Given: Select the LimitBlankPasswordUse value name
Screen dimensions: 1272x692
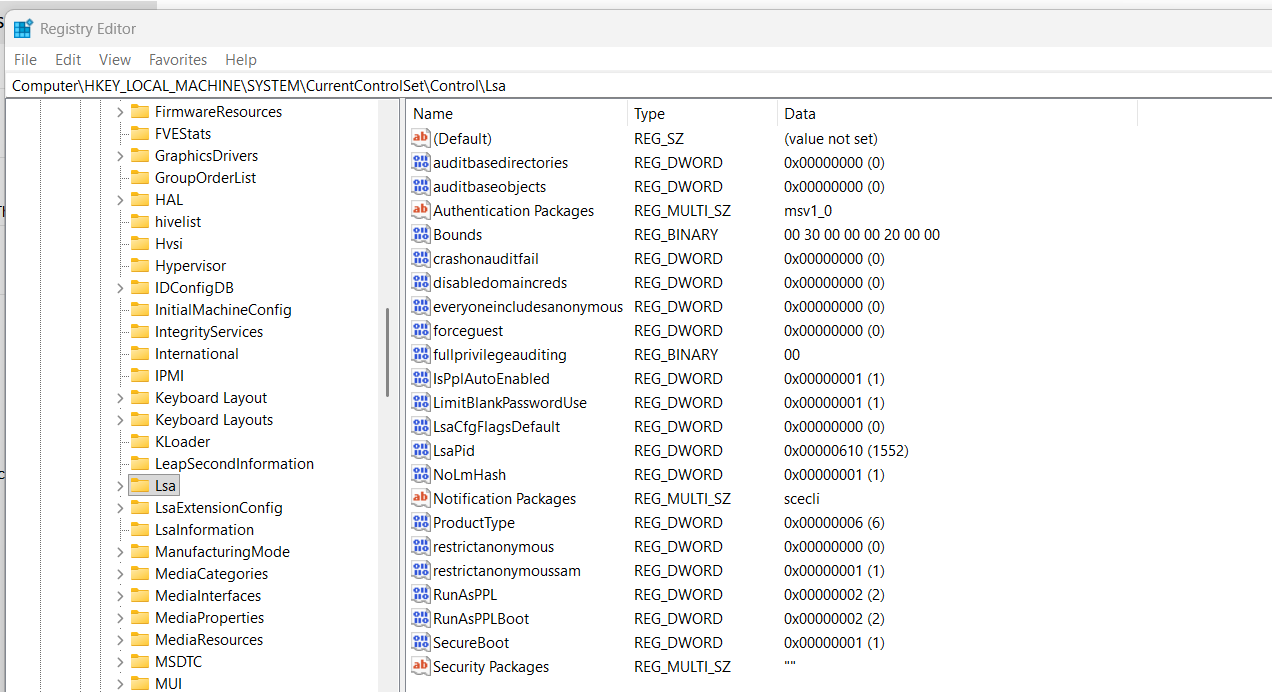Looking at the screenshot, I should (x=510, y=403).
